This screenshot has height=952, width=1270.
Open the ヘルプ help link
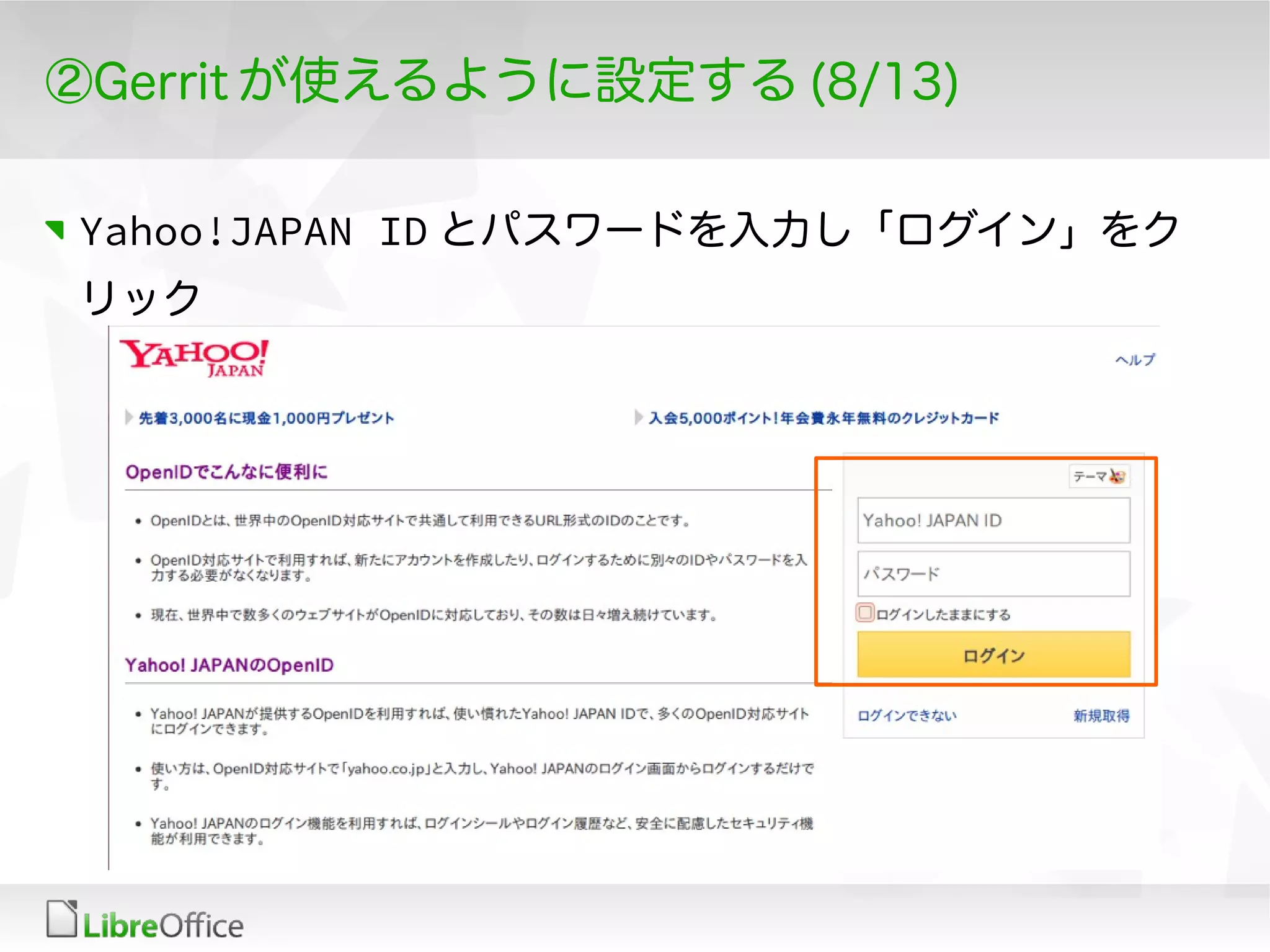coord(1135,360)
